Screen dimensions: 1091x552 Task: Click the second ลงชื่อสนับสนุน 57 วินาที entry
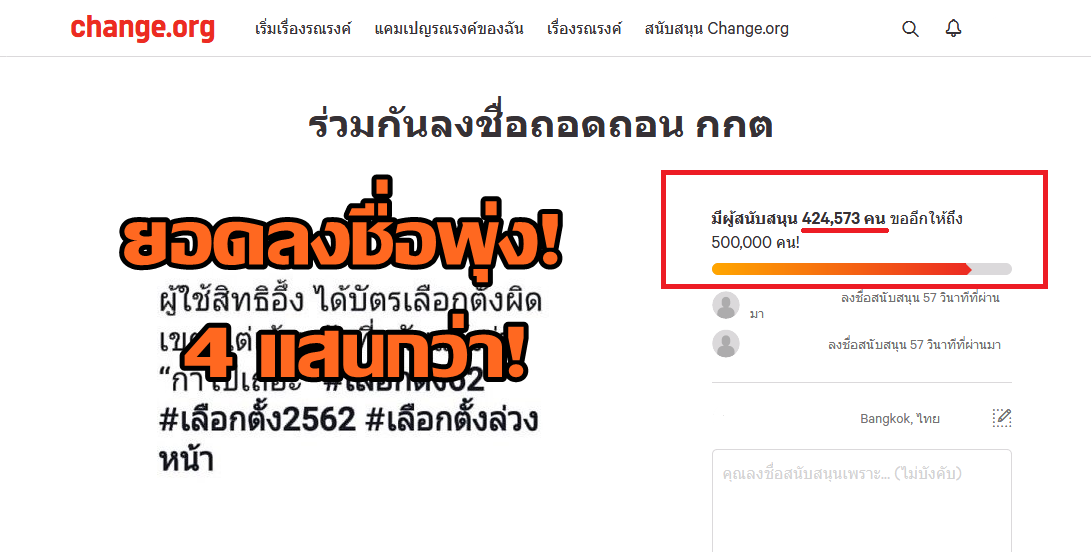click(x=914, y=345)
